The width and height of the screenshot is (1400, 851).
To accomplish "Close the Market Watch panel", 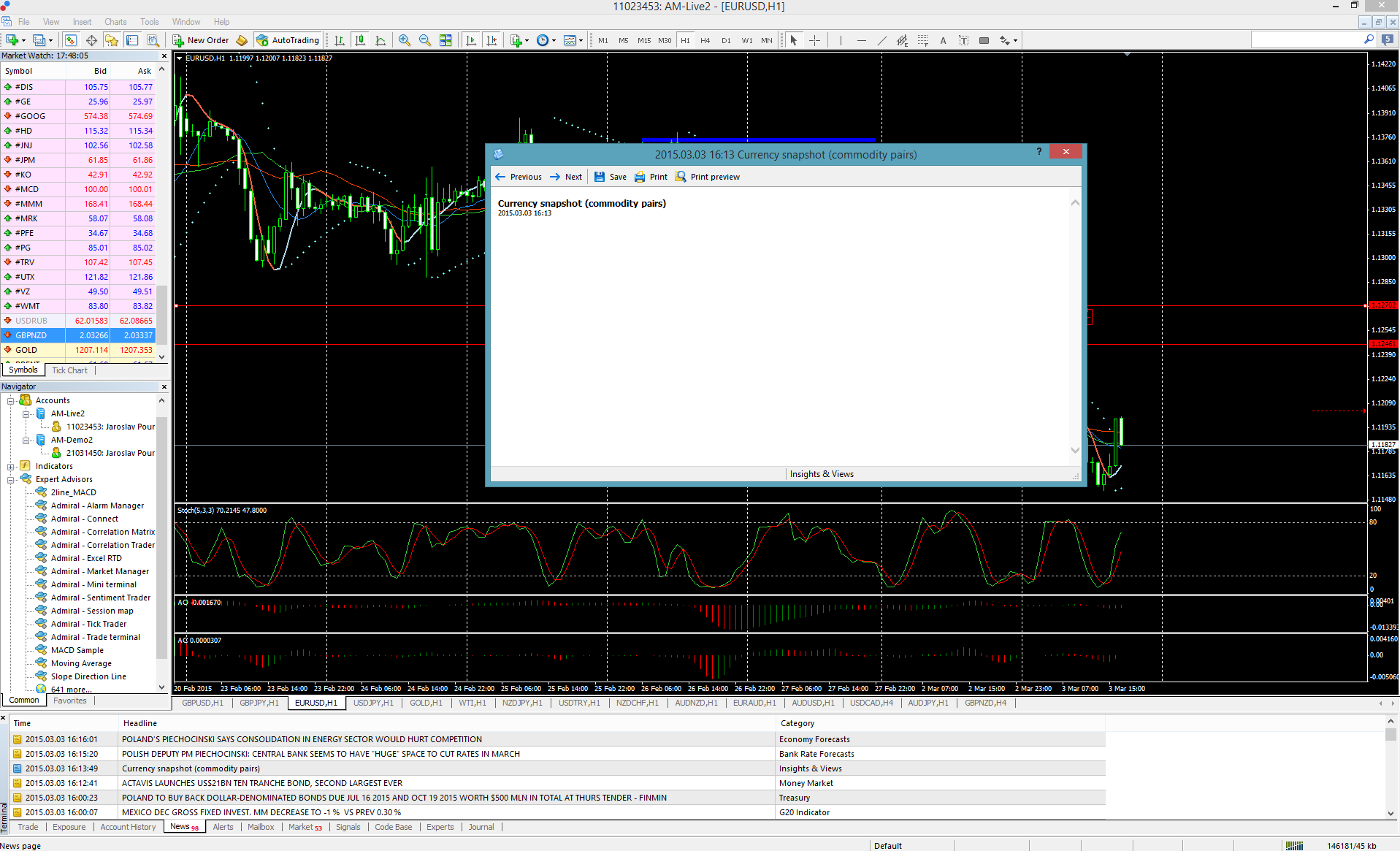I will click(164, 56).
